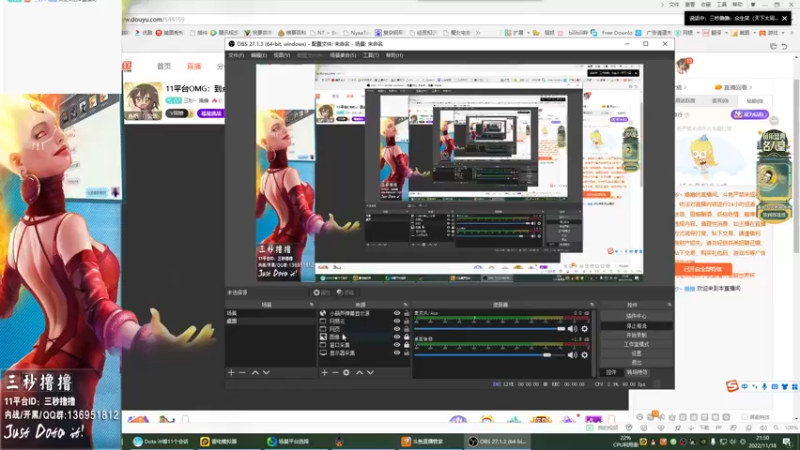
Task: Hide the first browser source via its eye icon
Action: (397, 313)
